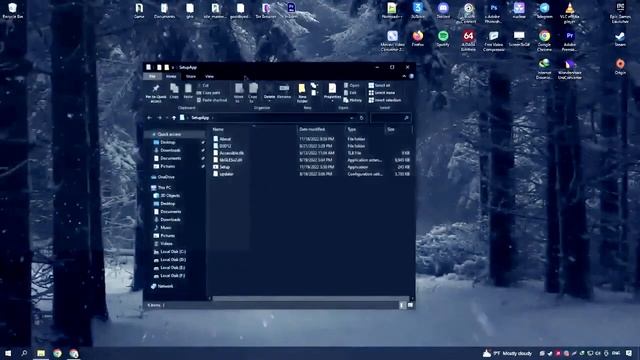Click the Explorer help icon
The image size is (640, 360).
[x=411, y=76]
